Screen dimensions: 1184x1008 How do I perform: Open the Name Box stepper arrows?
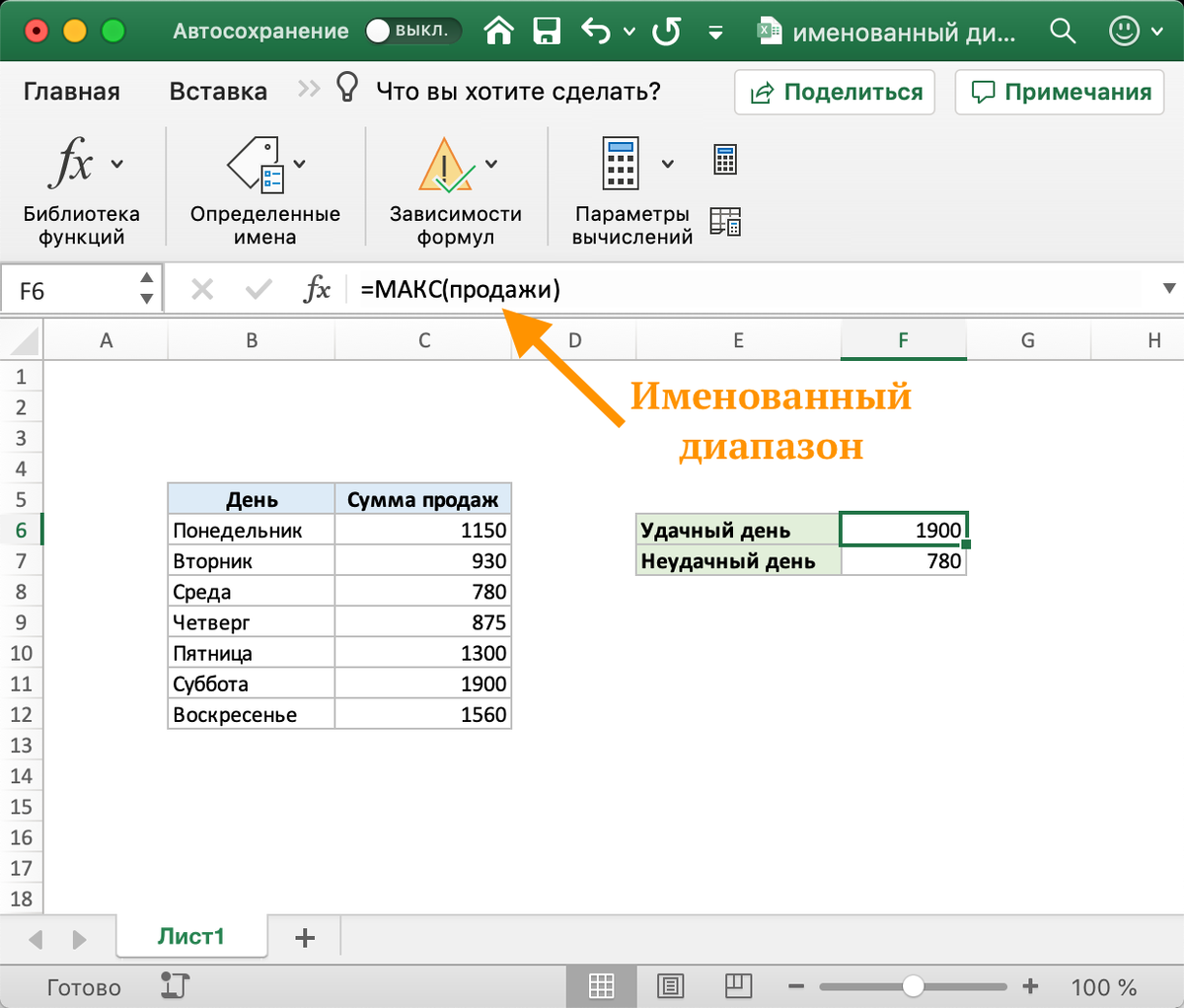[147, 290]
